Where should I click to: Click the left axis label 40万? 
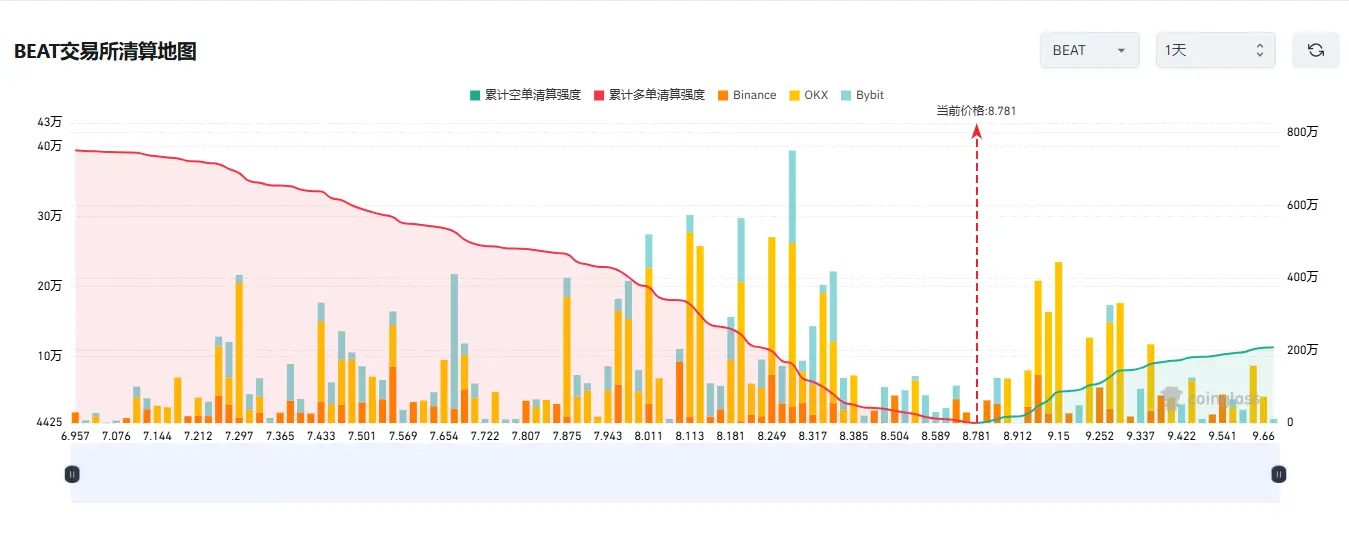[50, 146]
